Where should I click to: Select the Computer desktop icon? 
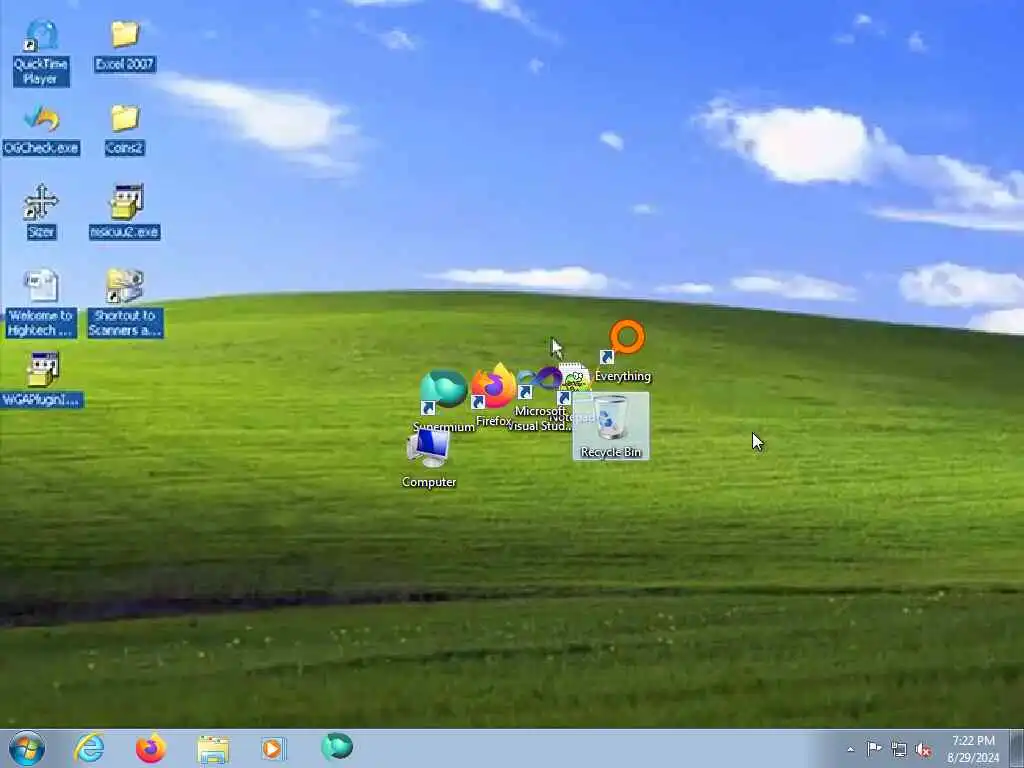pos(428,459)
